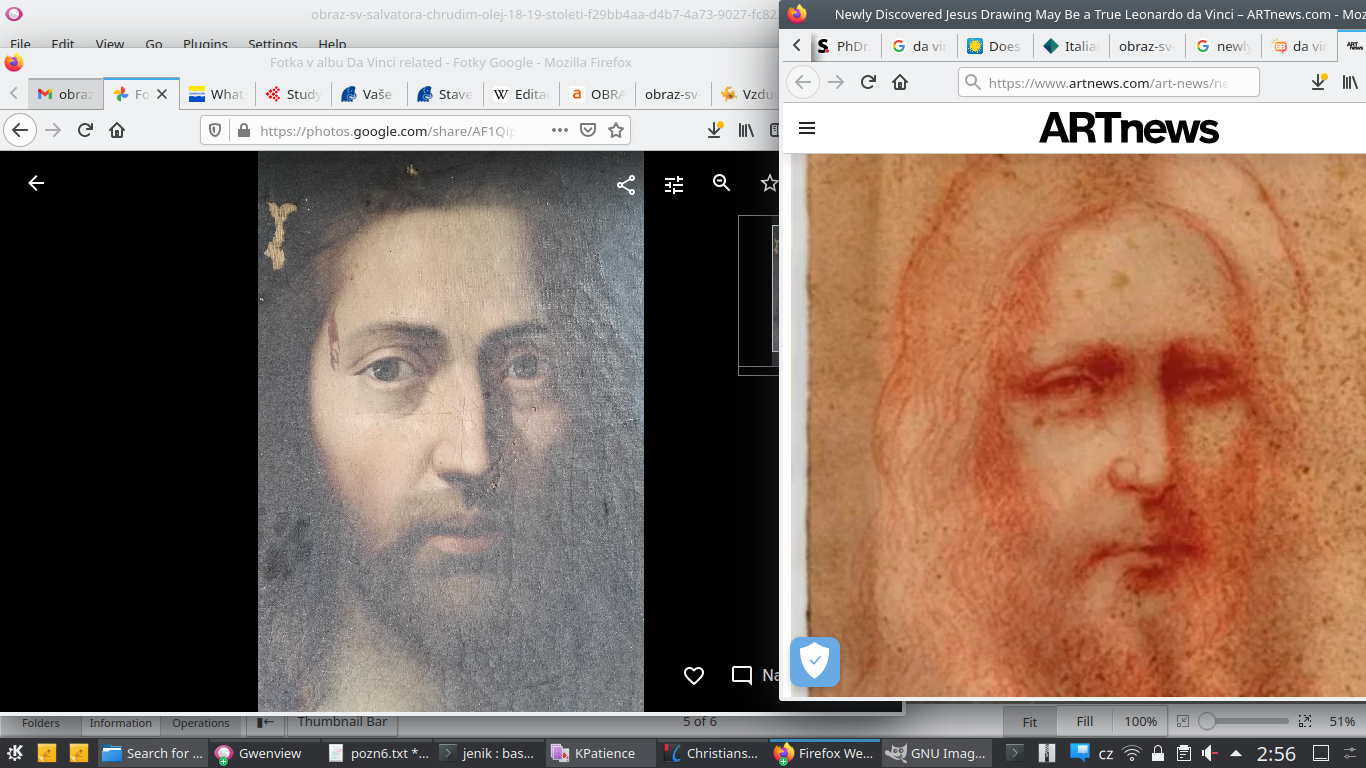The width and height of the screenshot is (1366, 768).
Task: Switch to Google 'newly' tab
Action: tap(1223, 46)
